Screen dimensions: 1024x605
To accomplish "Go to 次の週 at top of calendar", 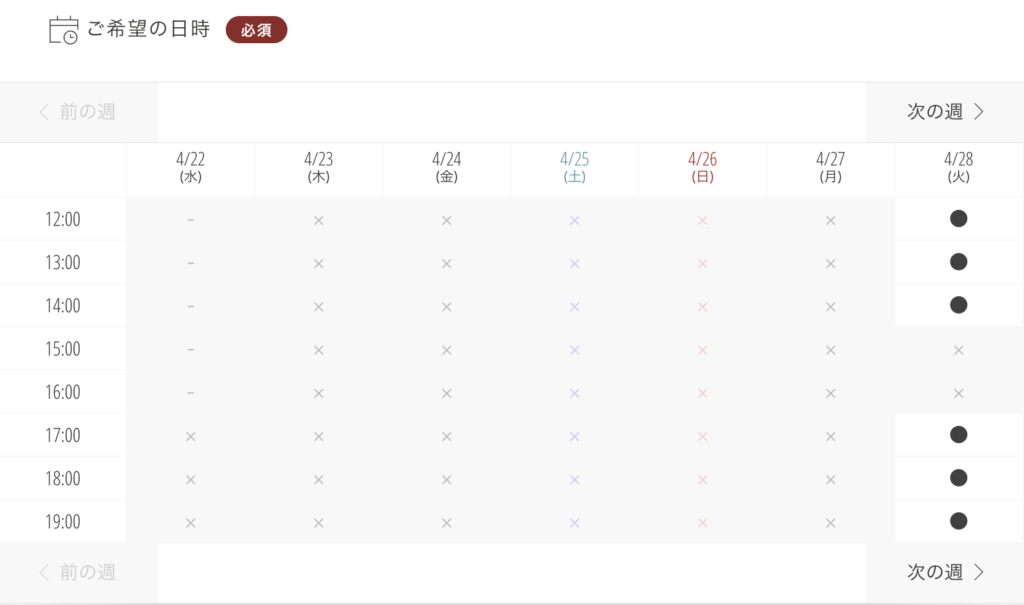I will (x=945, y=112).
